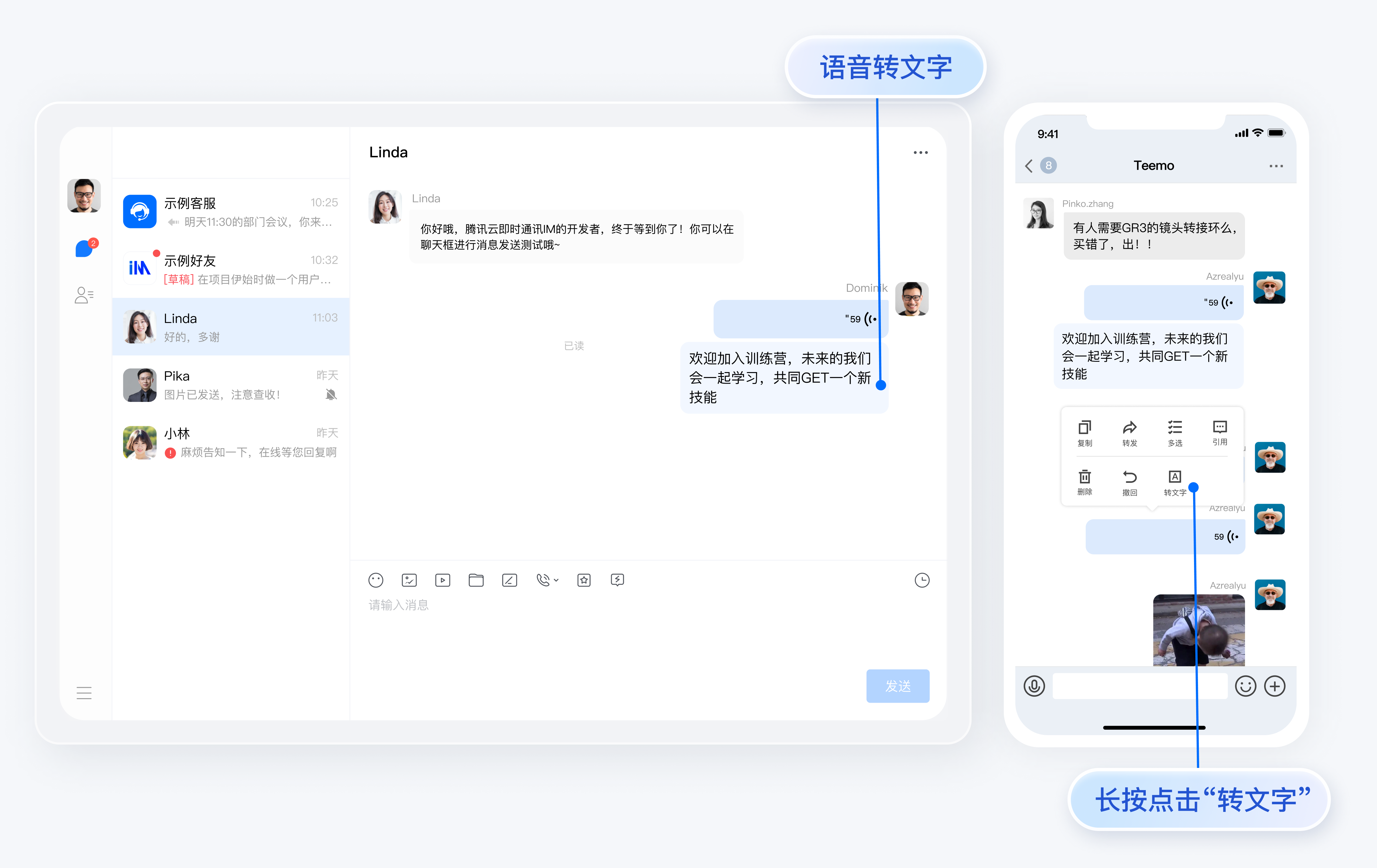This screenshot has width=1377, height=868.
Task: Open Teemo chat three-dot menu
Action: click(1276, 166)
